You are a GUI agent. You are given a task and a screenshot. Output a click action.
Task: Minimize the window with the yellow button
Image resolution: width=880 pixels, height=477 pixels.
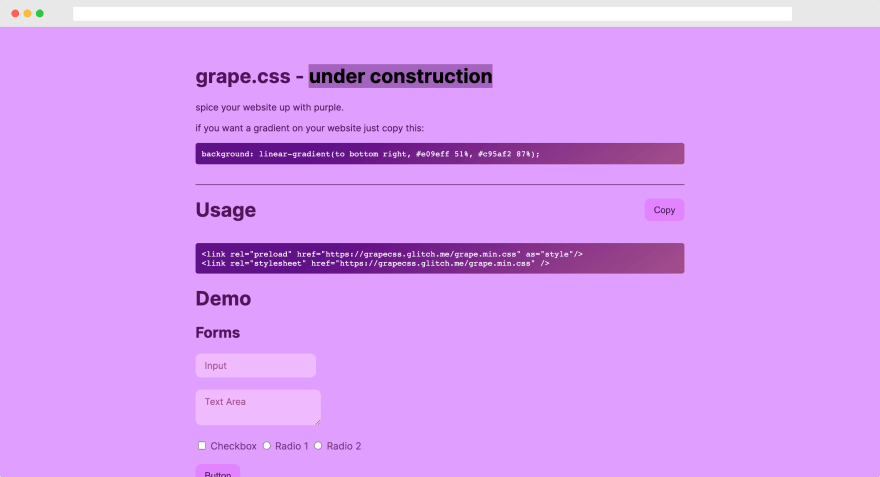(28, 13)
